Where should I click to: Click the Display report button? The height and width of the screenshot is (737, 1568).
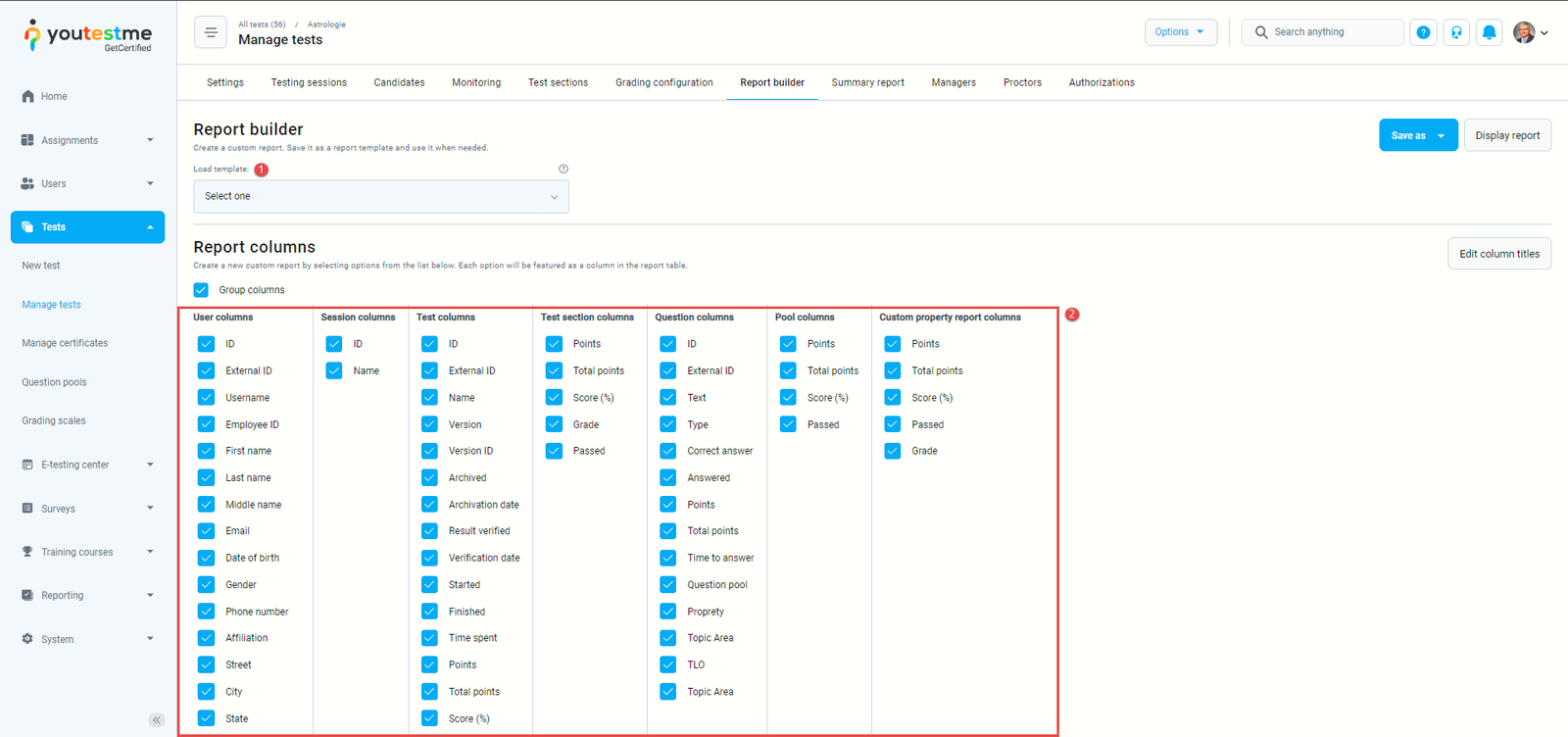(x=1506, y=135)
